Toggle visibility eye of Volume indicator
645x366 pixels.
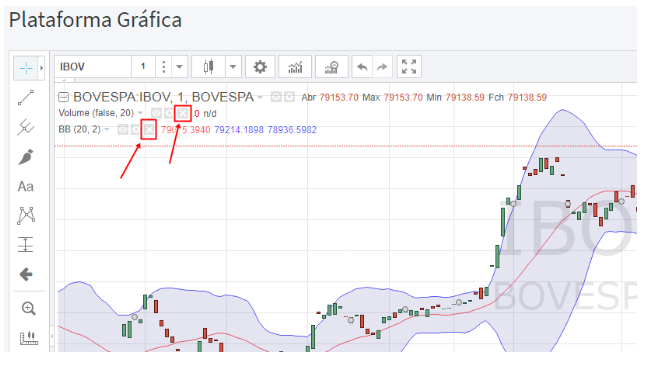(156, 113)
